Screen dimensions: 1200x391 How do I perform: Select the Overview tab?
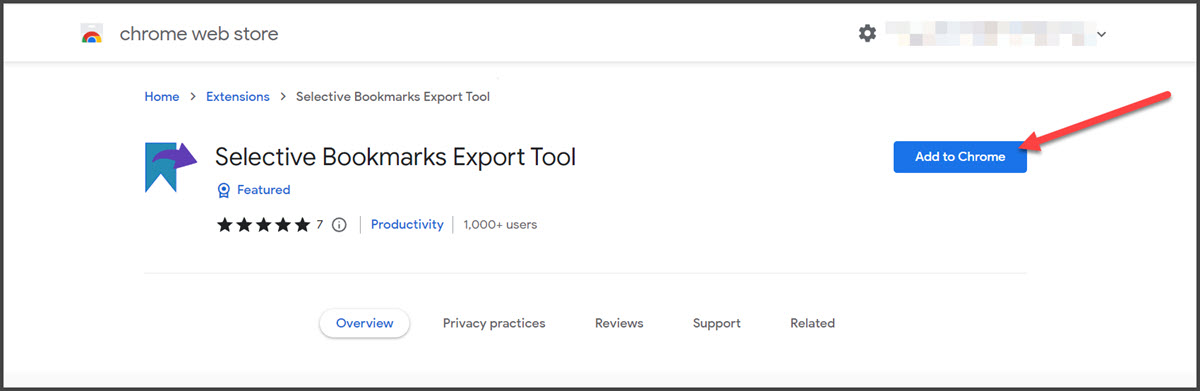coord(364,323)
